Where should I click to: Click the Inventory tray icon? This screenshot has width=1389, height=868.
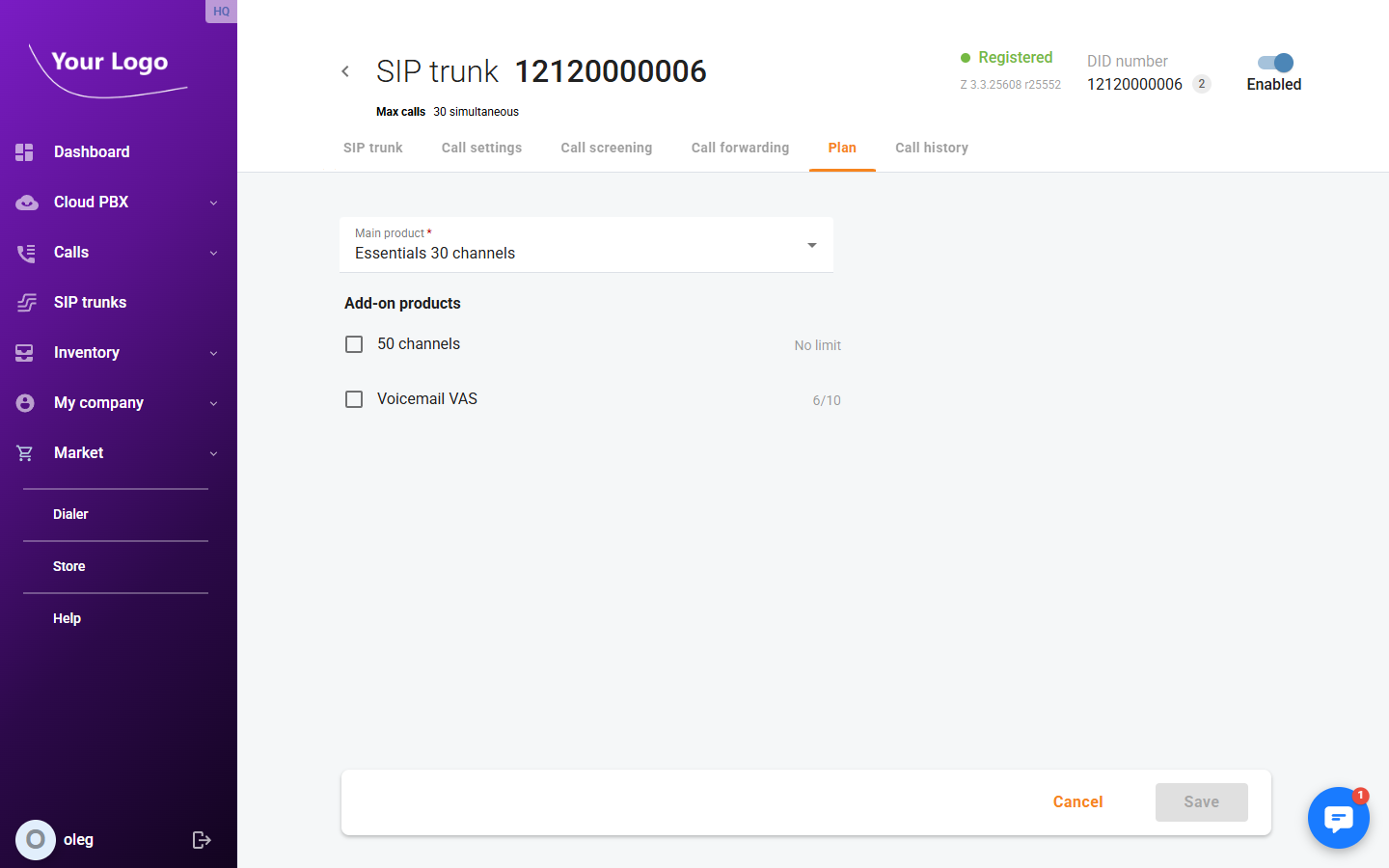coord(25,353)
